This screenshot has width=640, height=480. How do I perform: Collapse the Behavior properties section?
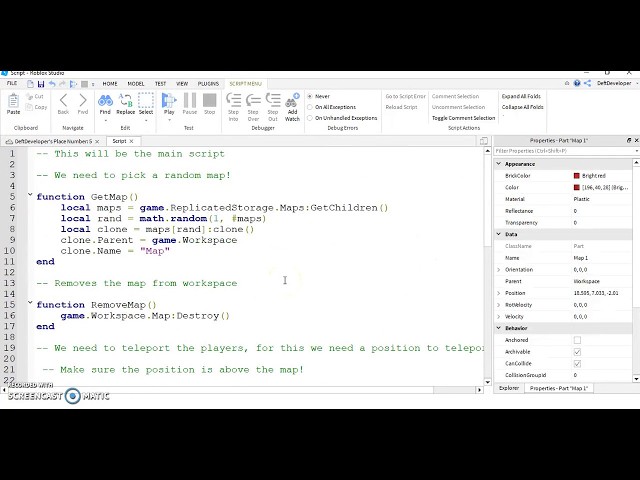coord(499,328)
